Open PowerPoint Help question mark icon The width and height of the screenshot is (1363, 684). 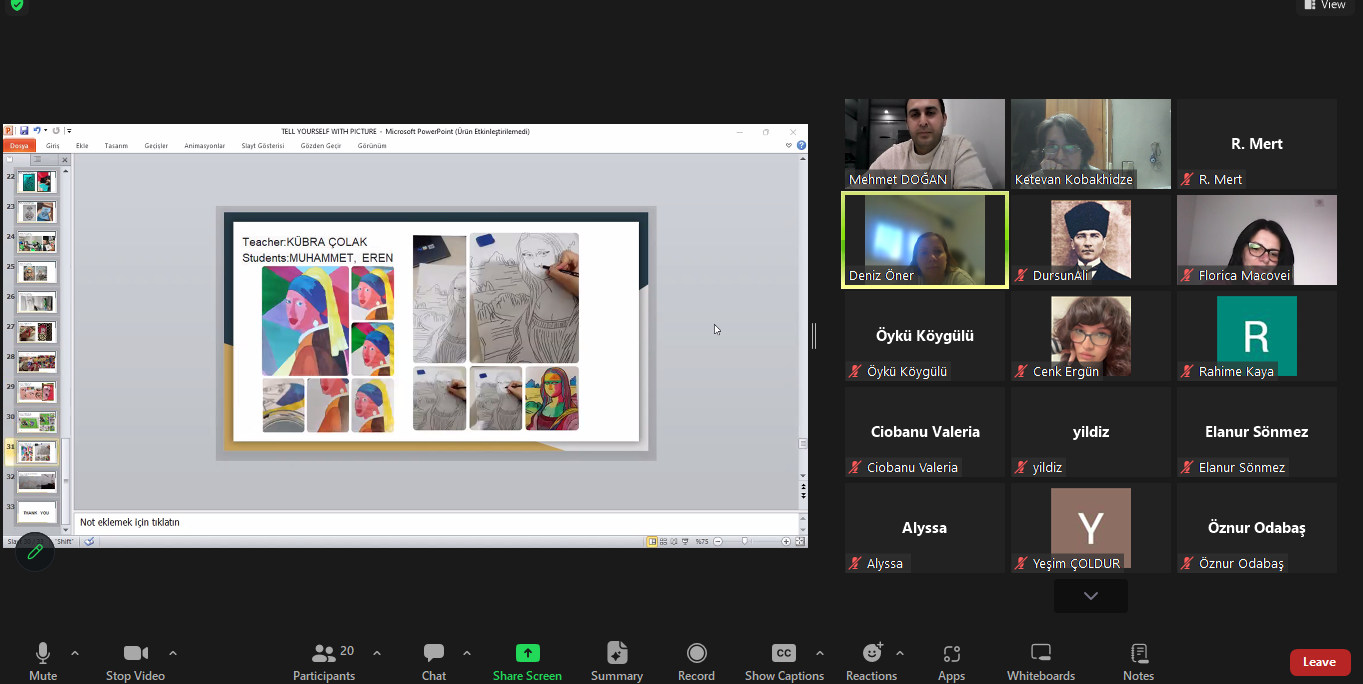[x=801, y=145]
